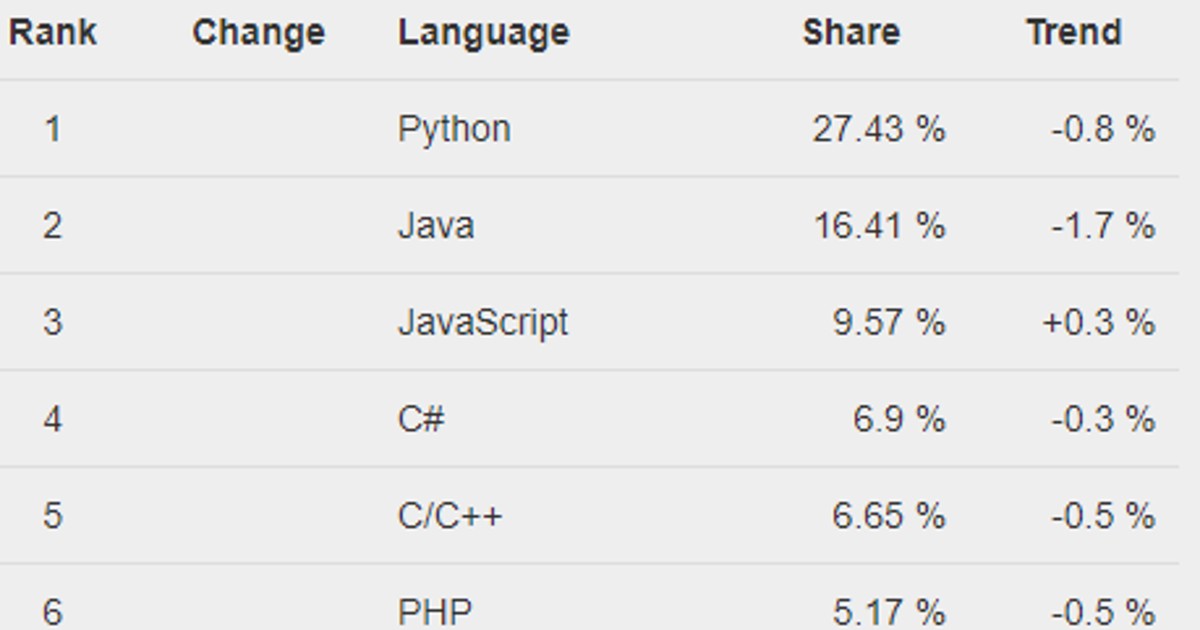Click the -1.7 % trend value
Viewport: 1200px width, 630px height.
(x=1103, y=226)
